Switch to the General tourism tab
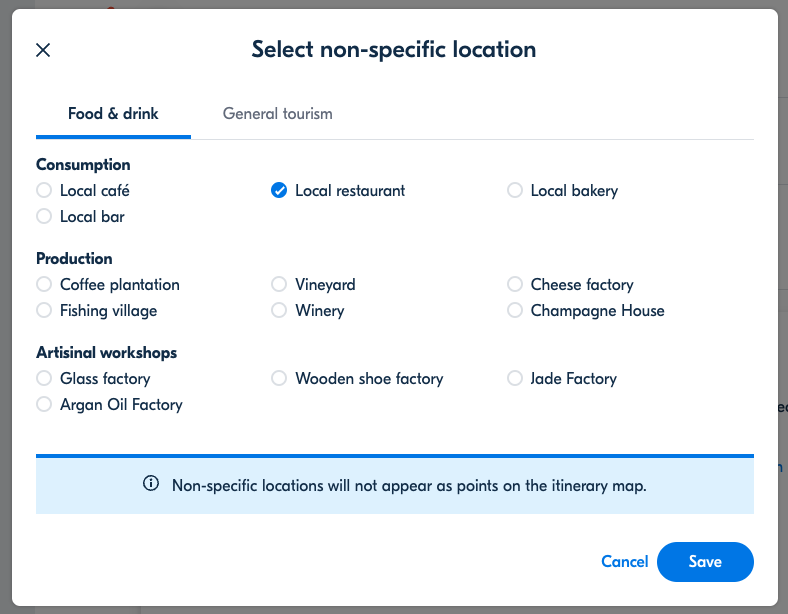 click(277, 114)
